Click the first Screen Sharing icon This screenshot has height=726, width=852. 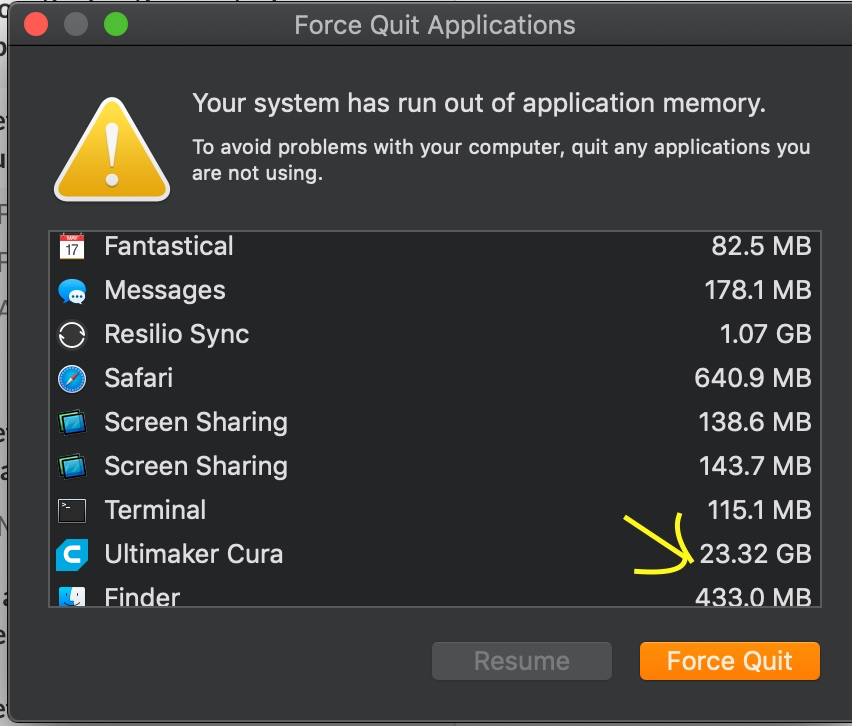click(72, 423)
